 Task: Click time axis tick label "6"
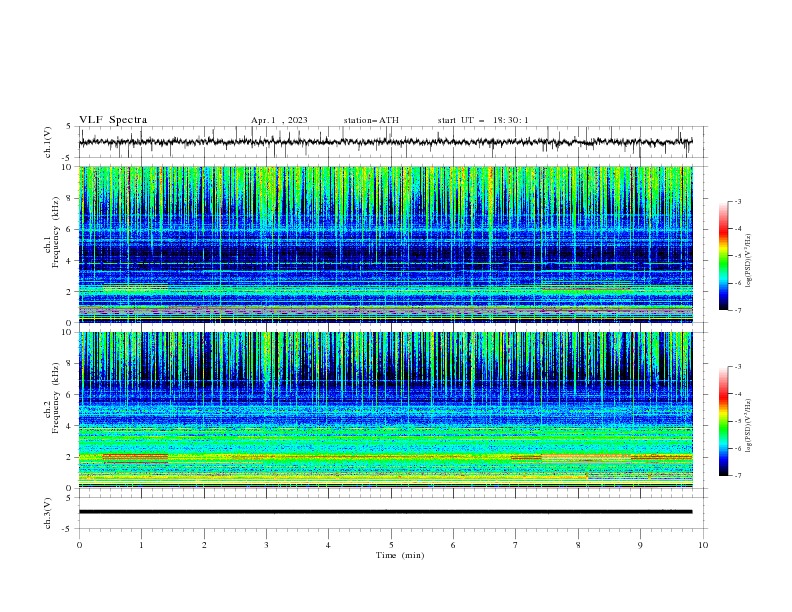coord(453,545)
